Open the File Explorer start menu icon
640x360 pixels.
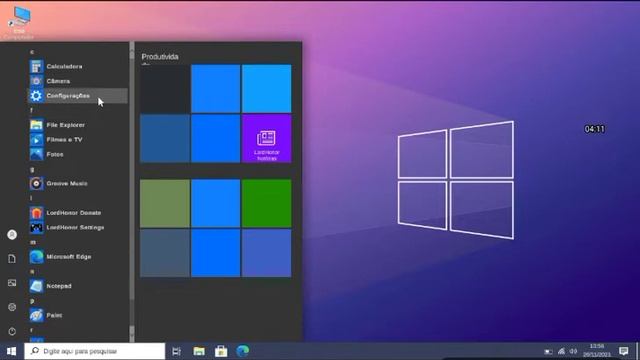coord(36,125)
